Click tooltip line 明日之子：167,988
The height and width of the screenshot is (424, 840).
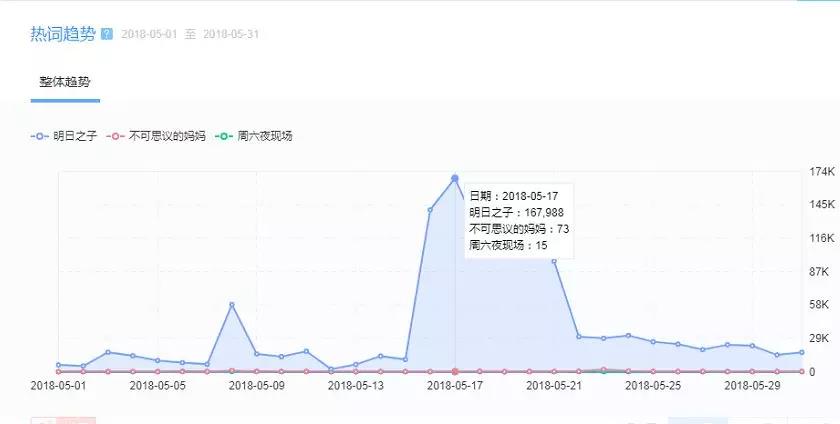pyautogui.click(x=516, y=213)
